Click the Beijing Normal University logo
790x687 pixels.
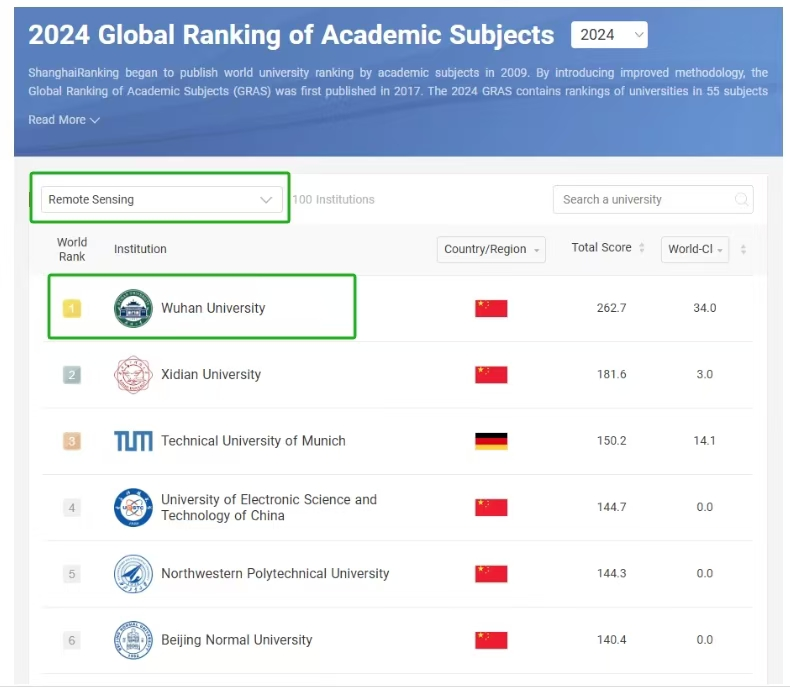click(133, 640)
